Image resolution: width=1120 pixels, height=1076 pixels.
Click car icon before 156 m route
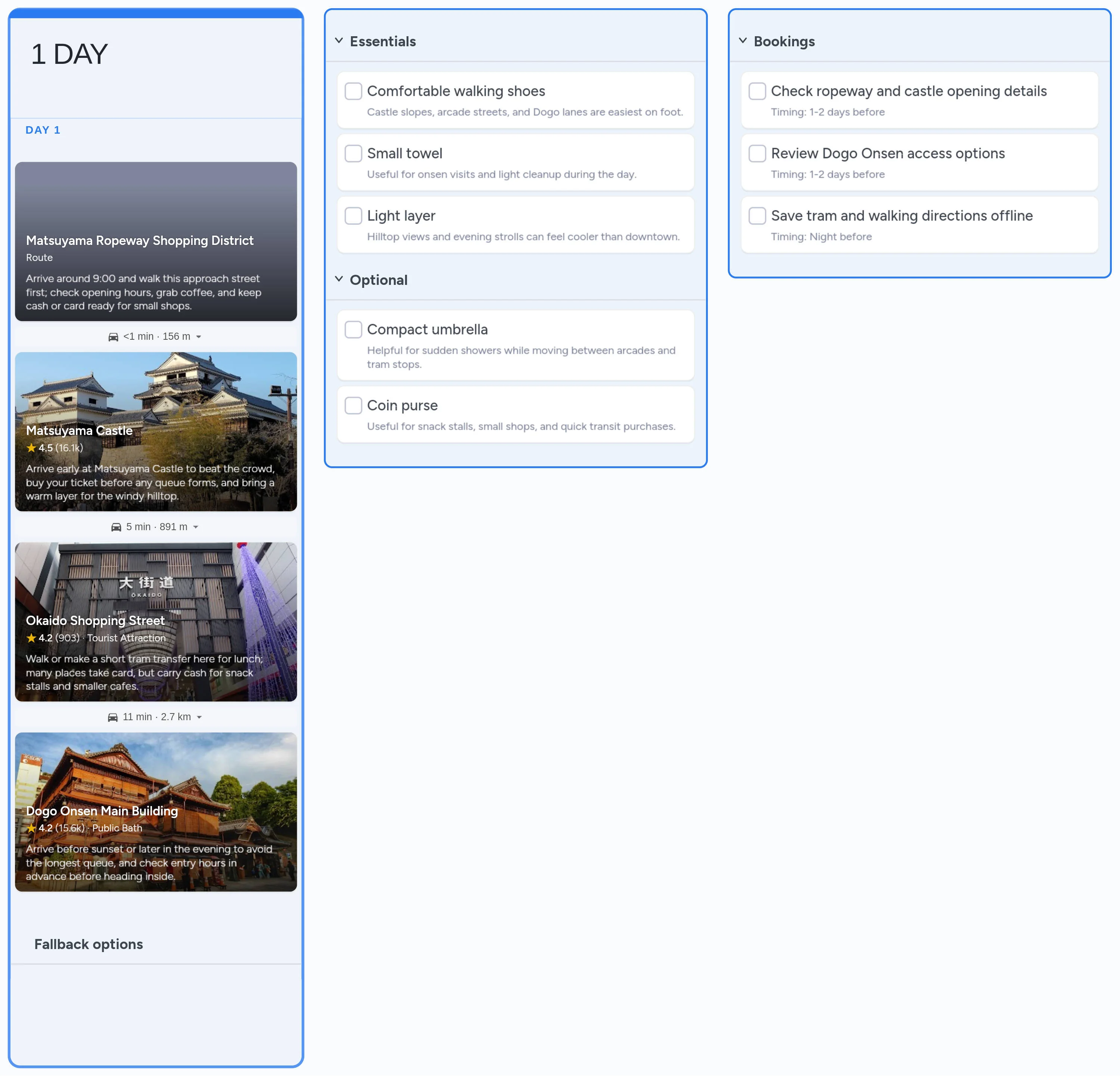point(113,337)
